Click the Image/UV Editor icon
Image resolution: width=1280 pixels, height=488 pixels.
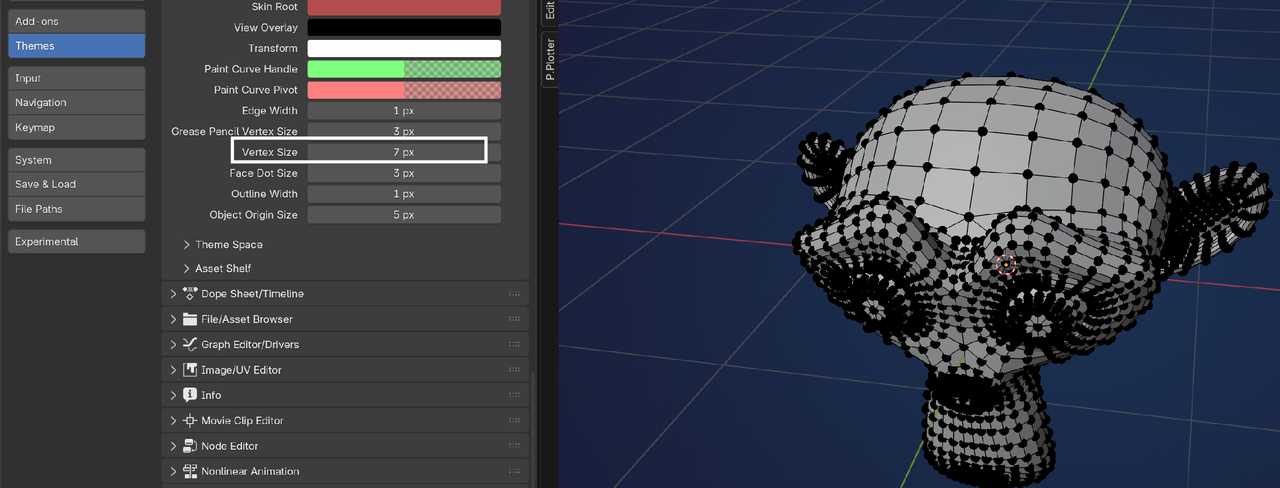click(x=190, y=370)
